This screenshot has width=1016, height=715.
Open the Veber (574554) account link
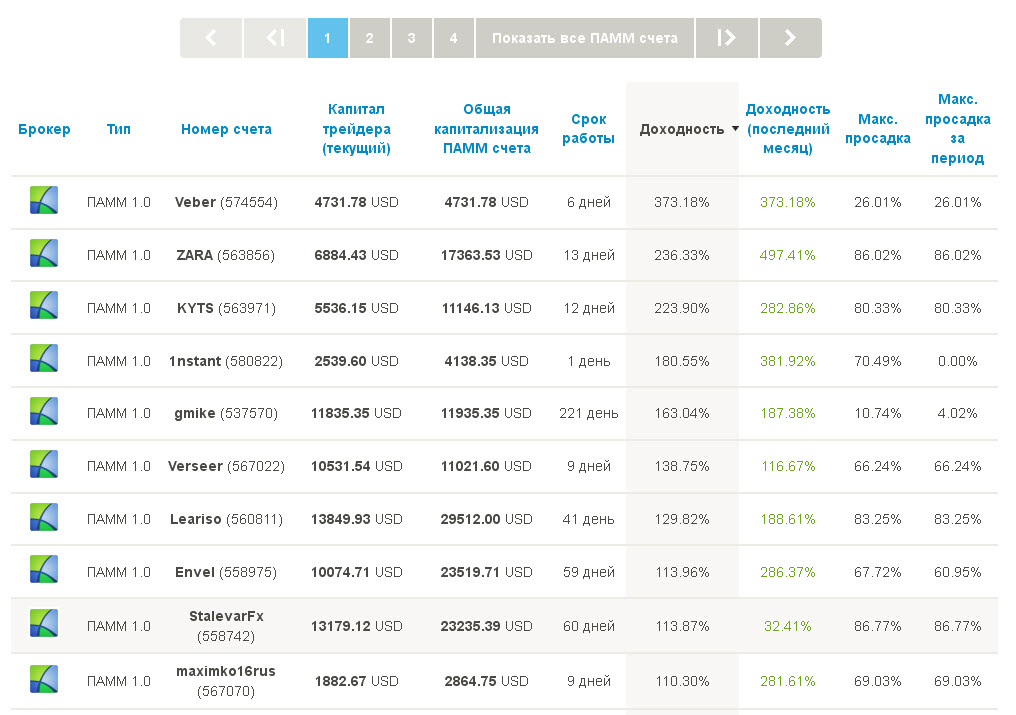226,202
